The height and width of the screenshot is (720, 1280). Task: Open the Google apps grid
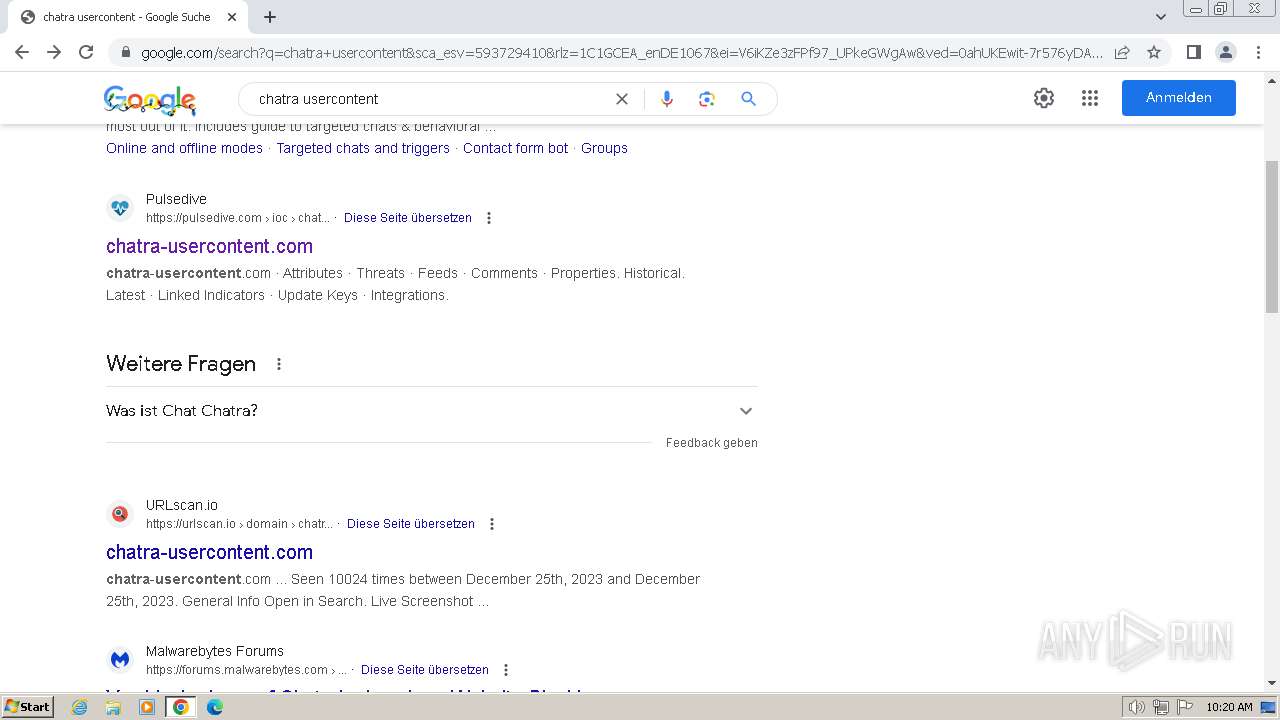click(x=1090, y=98)
